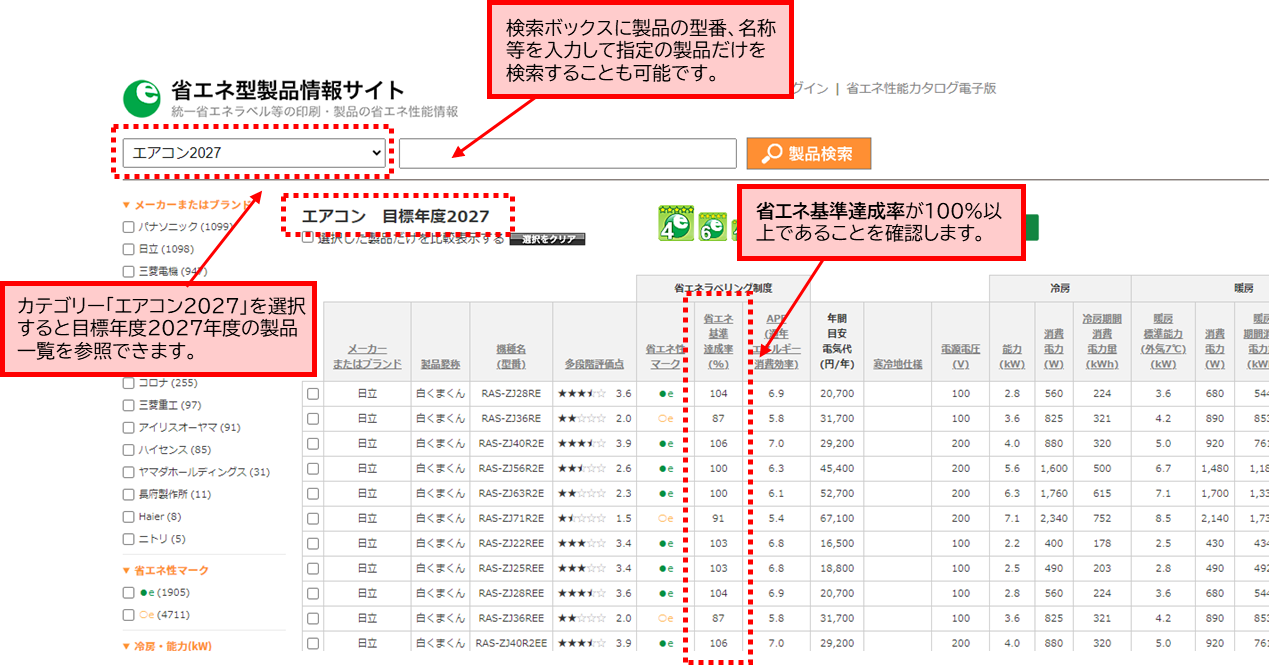Select the RAS-ZJ28RE row checkbox

[313, 394]
